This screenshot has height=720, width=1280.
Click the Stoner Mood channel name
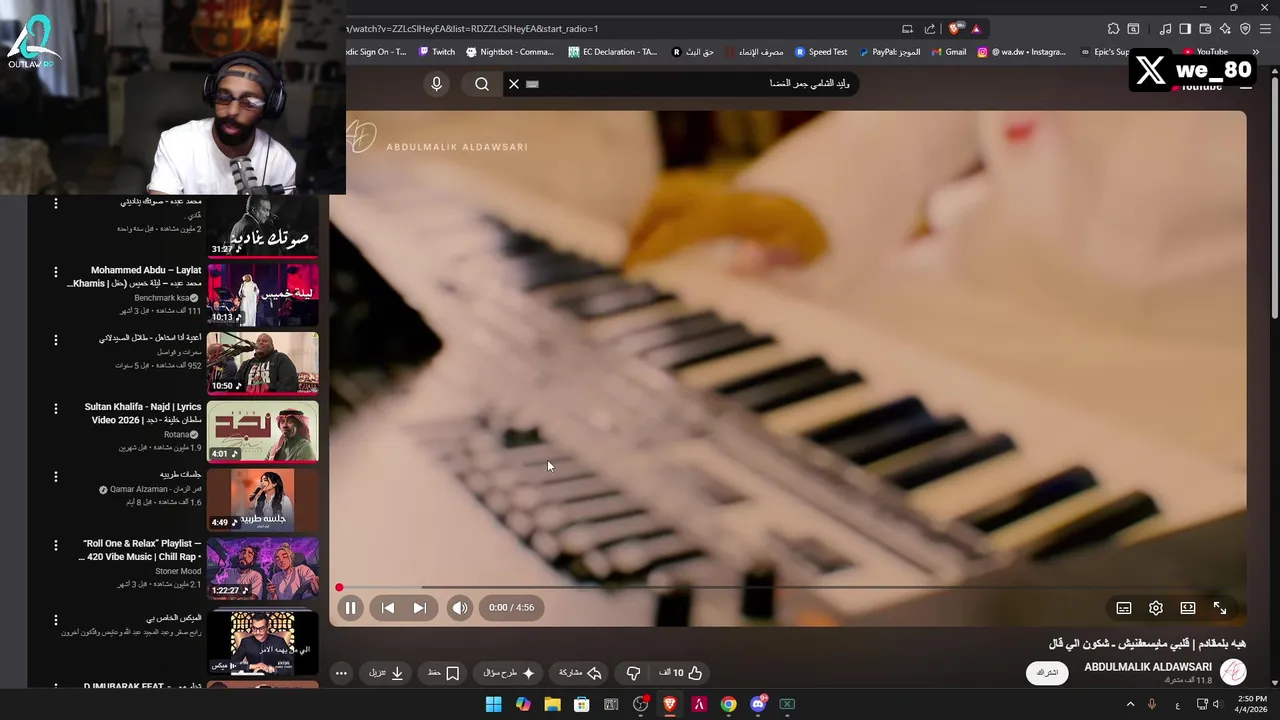(x=178, y=571)
